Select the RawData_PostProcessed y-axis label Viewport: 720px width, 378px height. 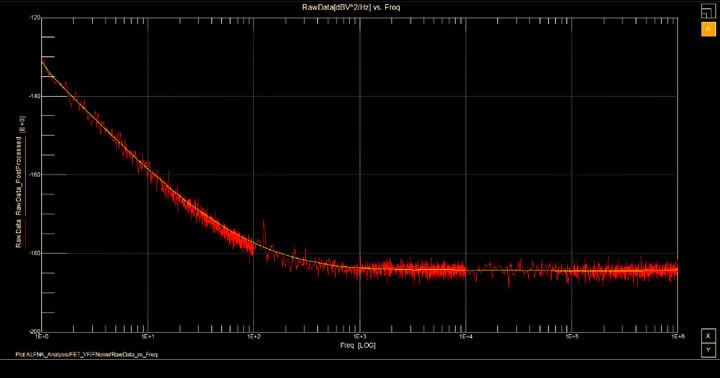[19, 176]
